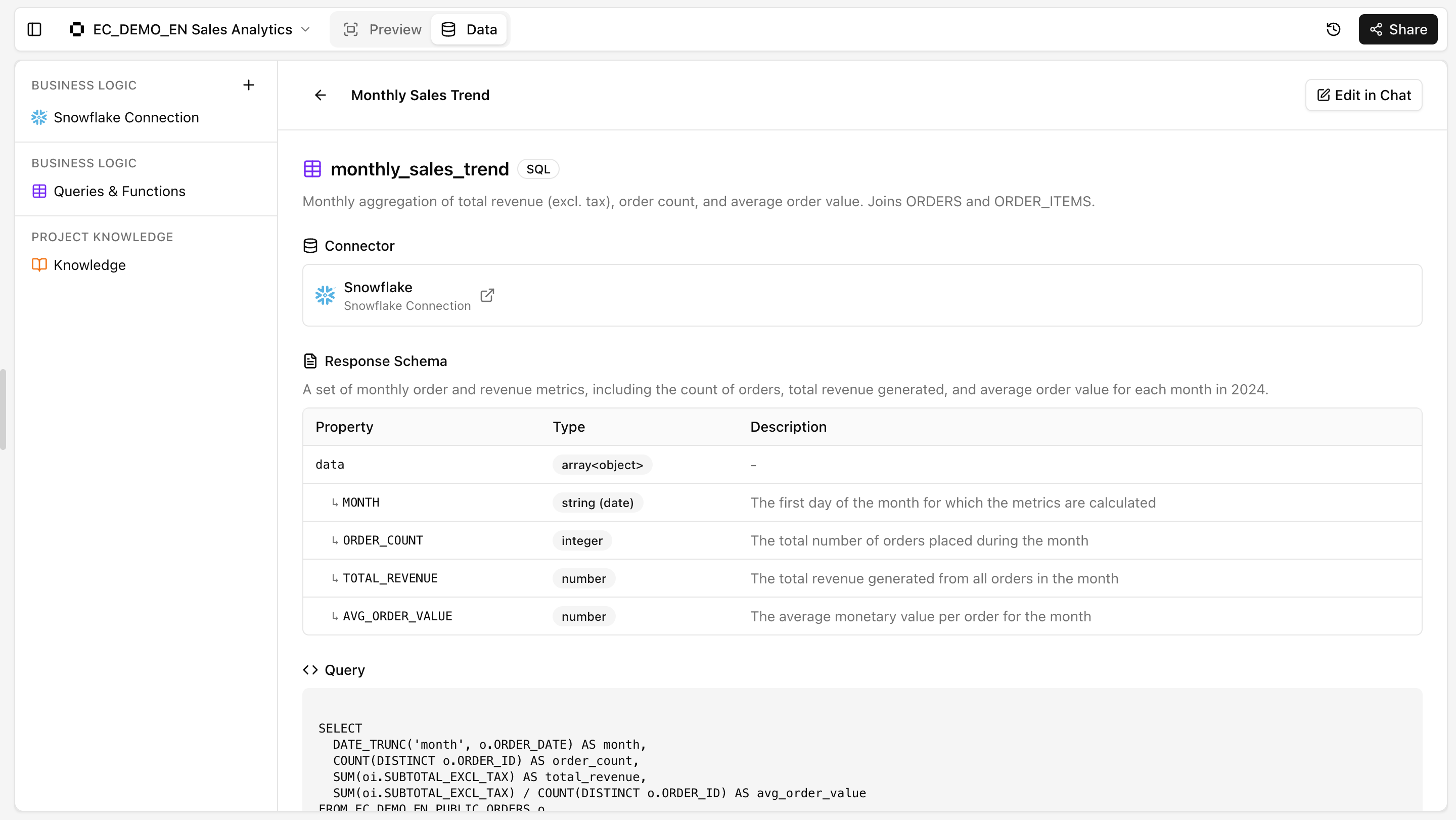Click the purple table icon beside monthly_sales_trend

coord(312,169)
